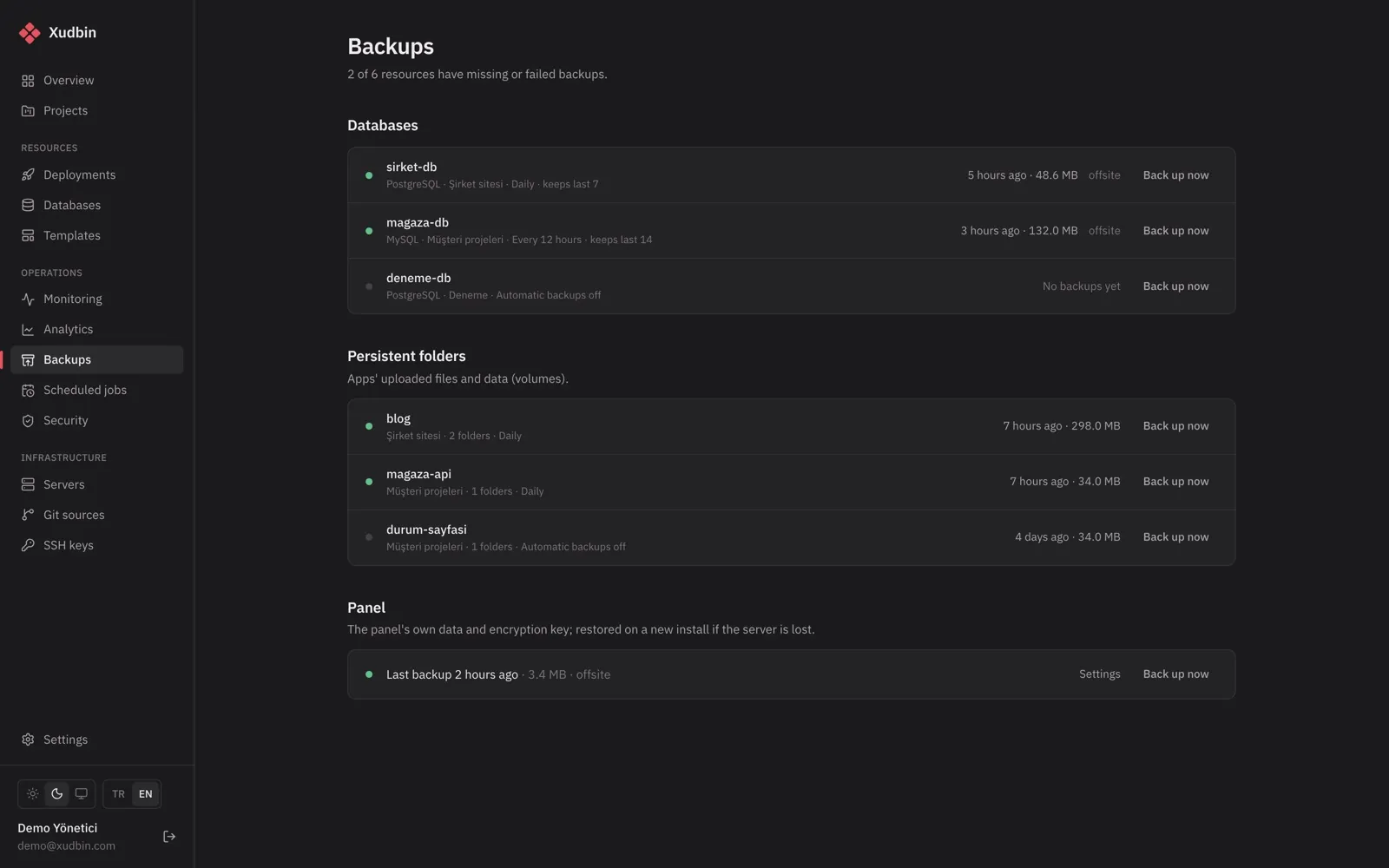This screenshot has height=868, width=1389.
Task: Open the Backups menu item
Action: (x=97, y=360)
